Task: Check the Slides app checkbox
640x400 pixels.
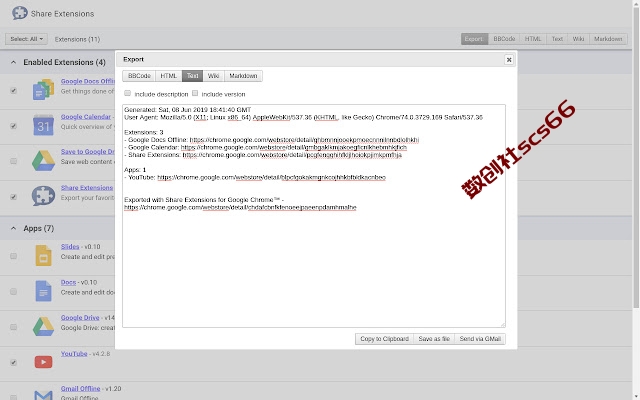Action: pos(13,256)
